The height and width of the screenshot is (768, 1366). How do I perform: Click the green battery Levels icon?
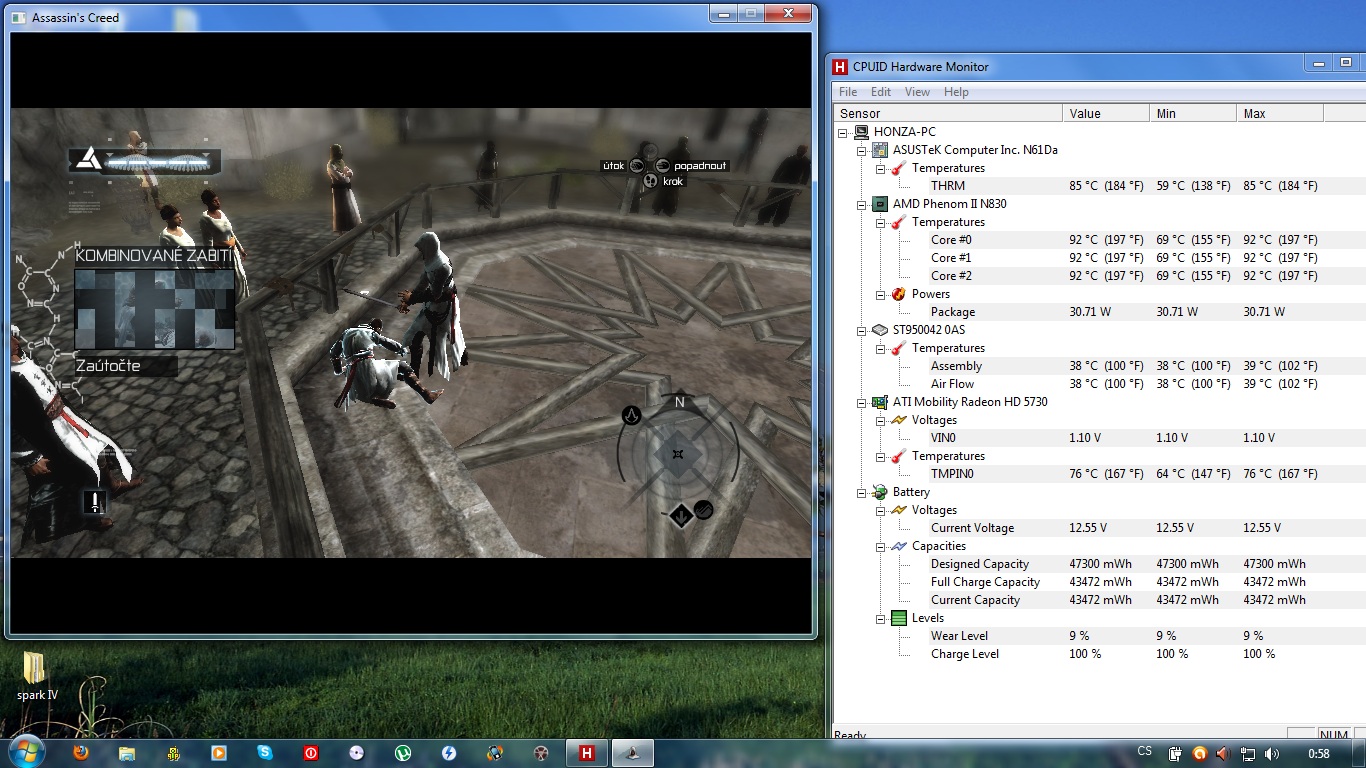pyautogui.click(x=899, y=618)
